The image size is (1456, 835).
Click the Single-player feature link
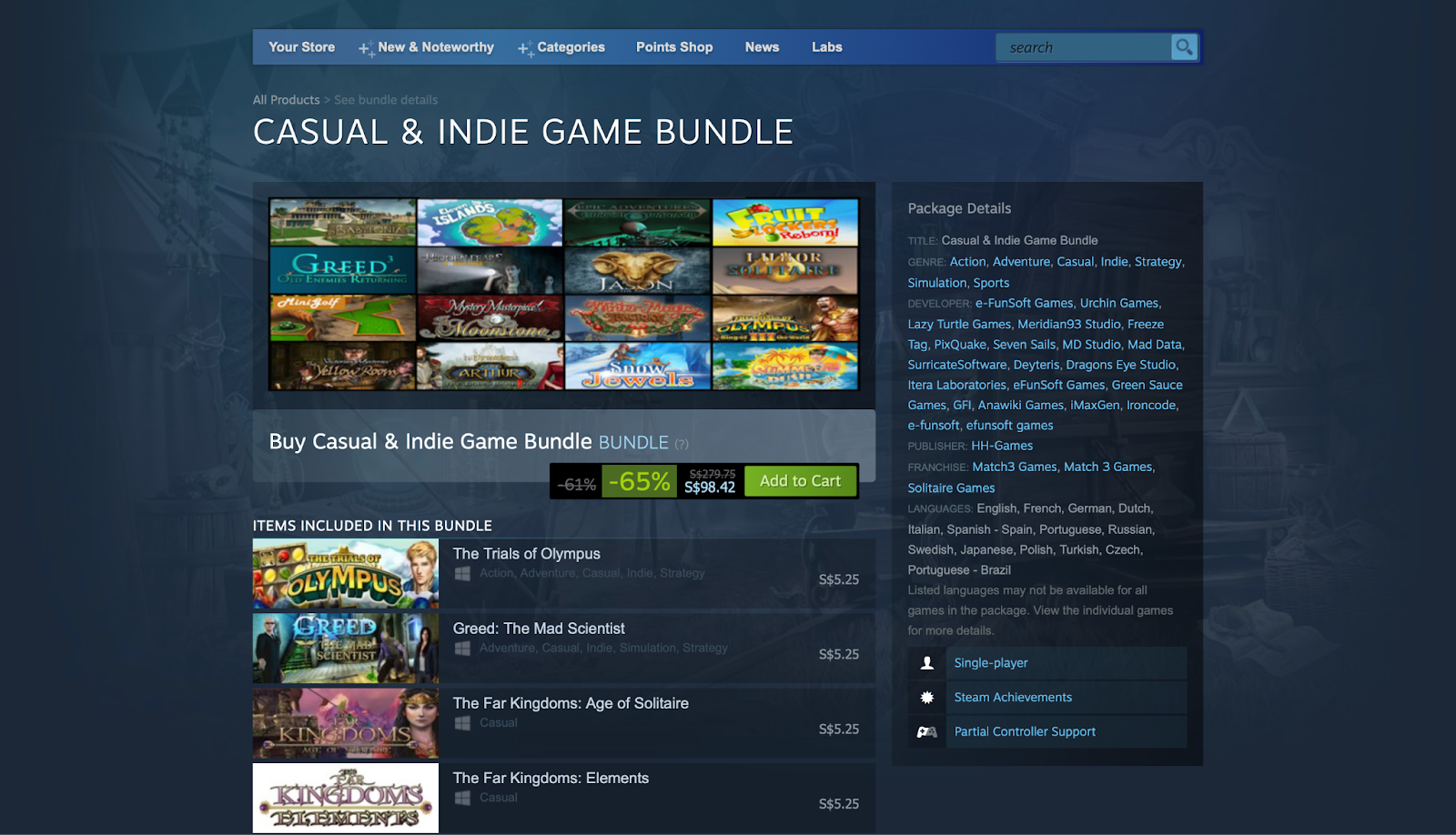(x=991, y=663)
